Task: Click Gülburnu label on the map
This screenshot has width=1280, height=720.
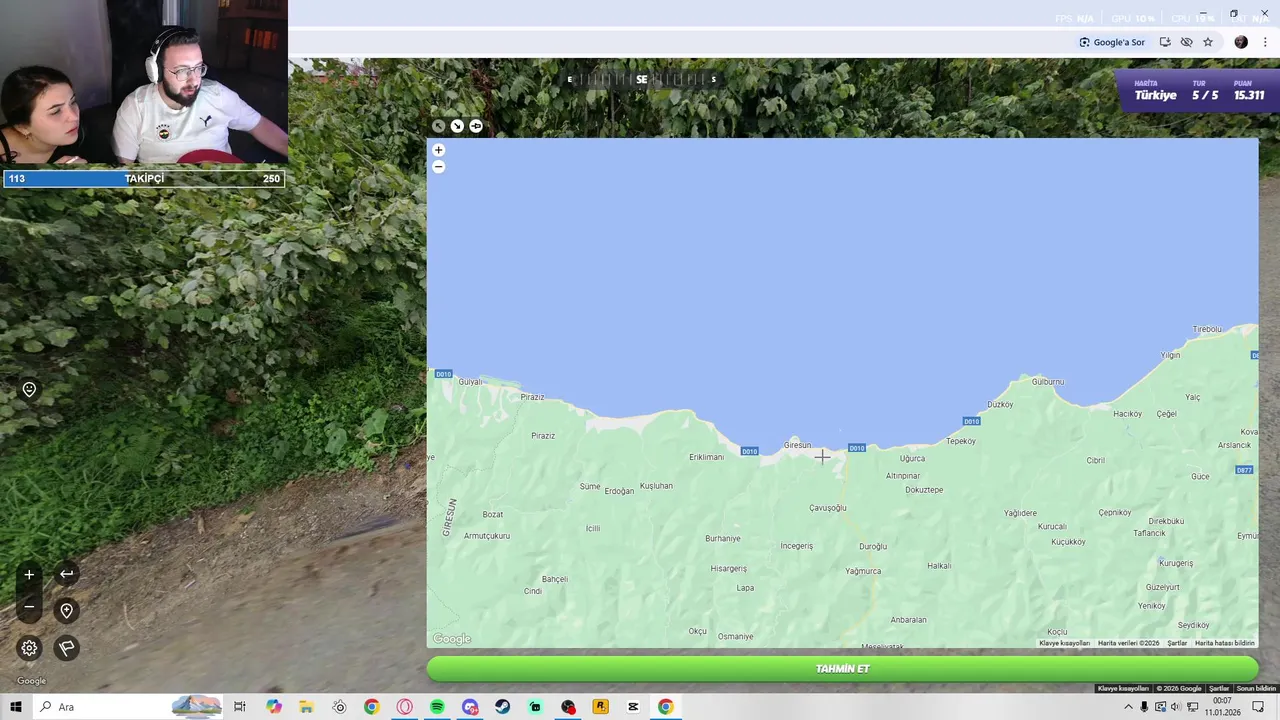Action: (1048, 381)
